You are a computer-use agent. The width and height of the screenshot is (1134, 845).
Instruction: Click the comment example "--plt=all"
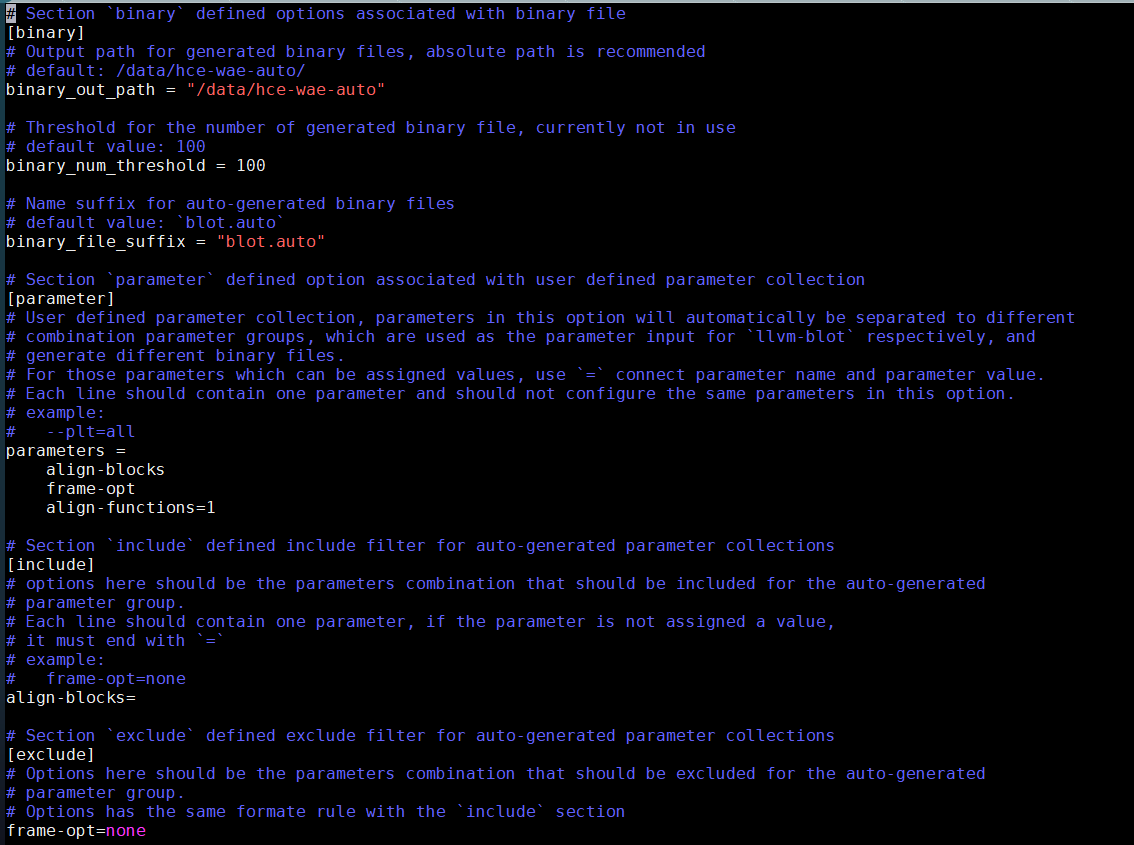pos(90,432)
